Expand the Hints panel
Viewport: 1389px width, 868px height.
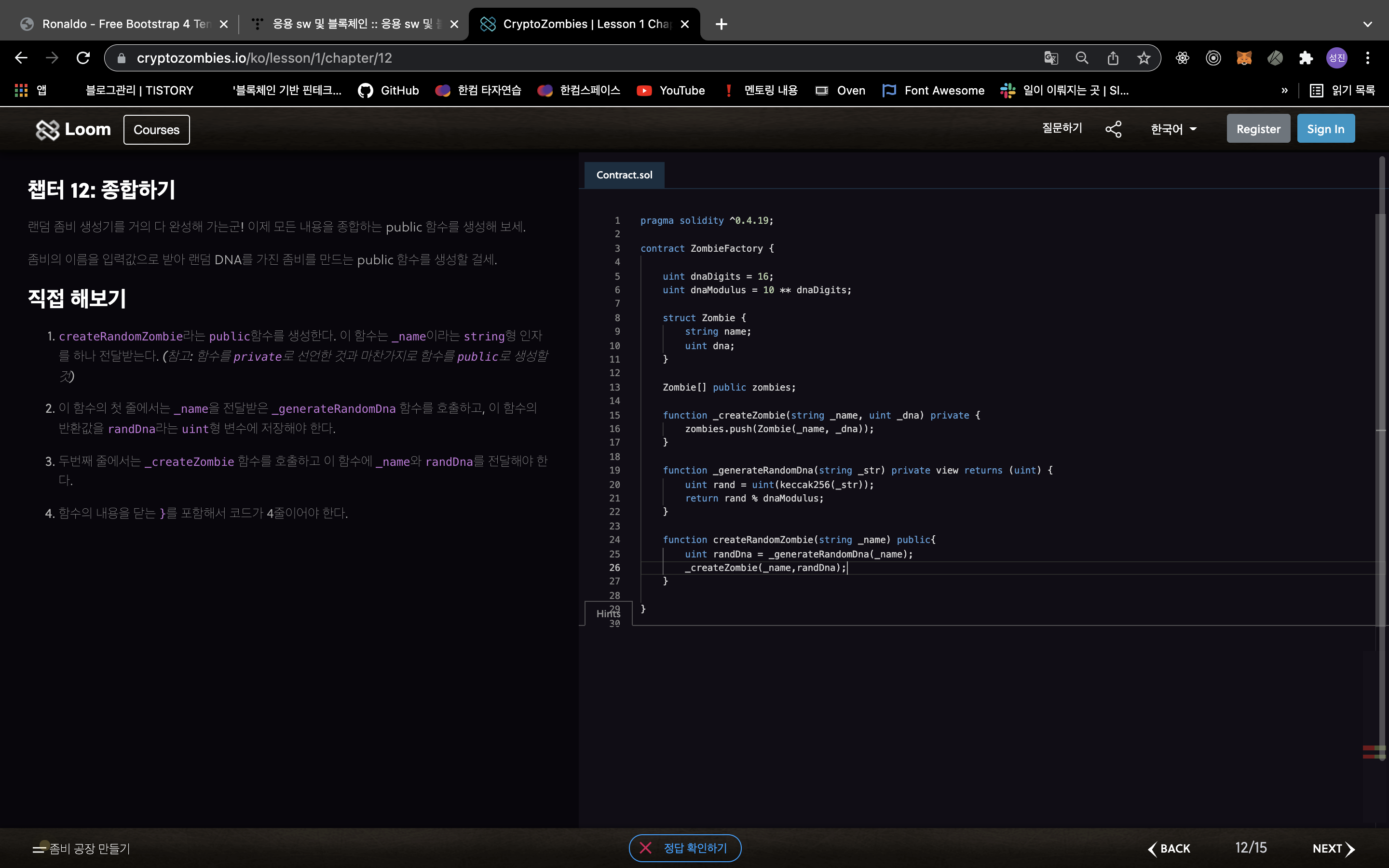(x=607, y=614)
